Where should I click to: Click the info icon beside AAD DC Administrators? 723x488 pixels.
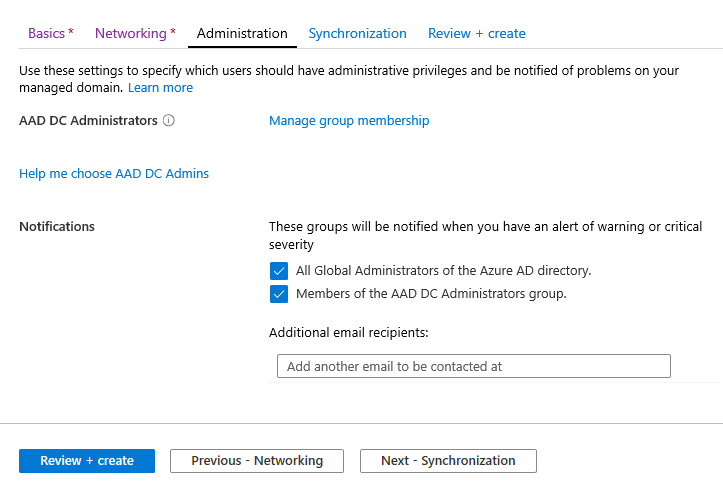click(169, 121)
